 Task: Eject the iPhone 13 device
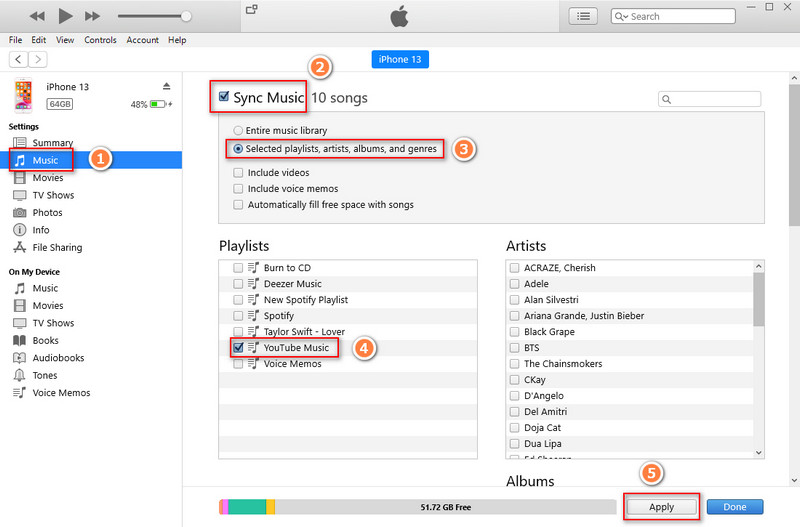coord(166,86)
